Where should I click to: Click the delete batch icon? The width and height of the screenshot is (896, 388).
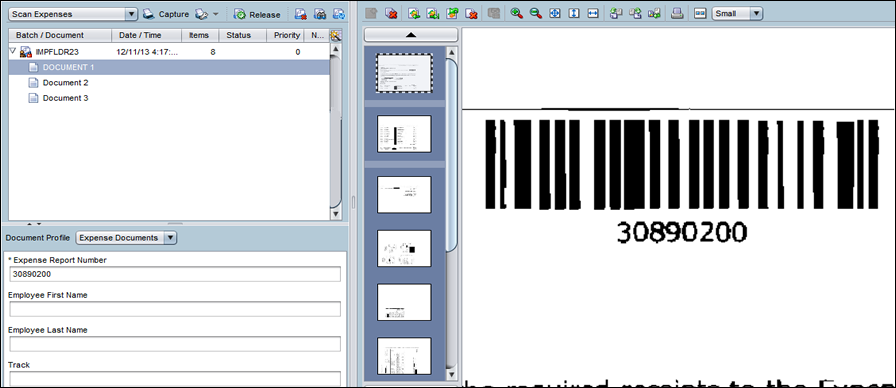tap(301, 14)
